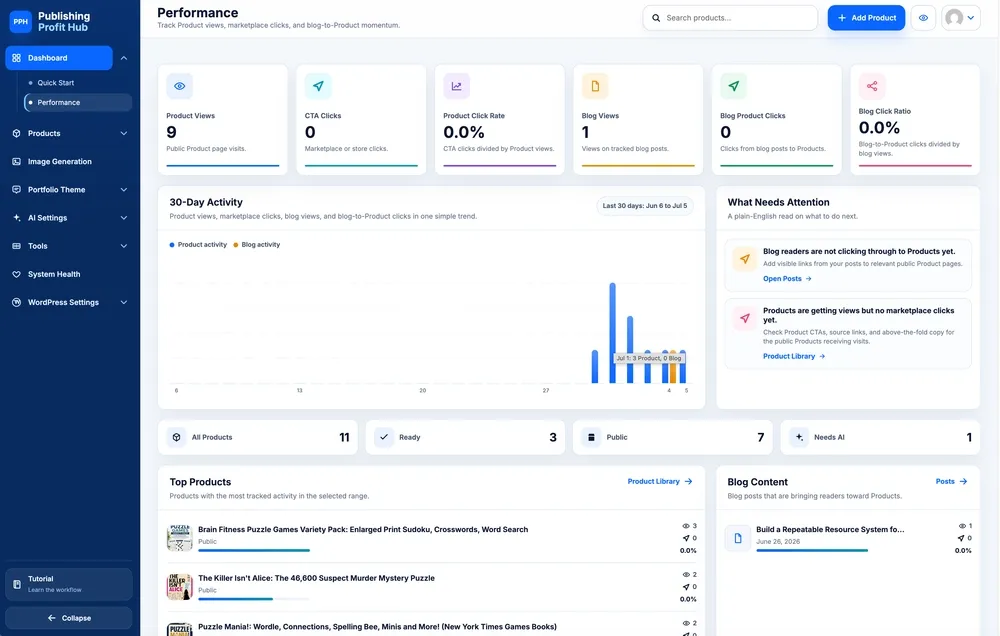This screenshot has width=1000, height=636.
Task: Click the Image Generation picture icon
Action: point(17,161)
